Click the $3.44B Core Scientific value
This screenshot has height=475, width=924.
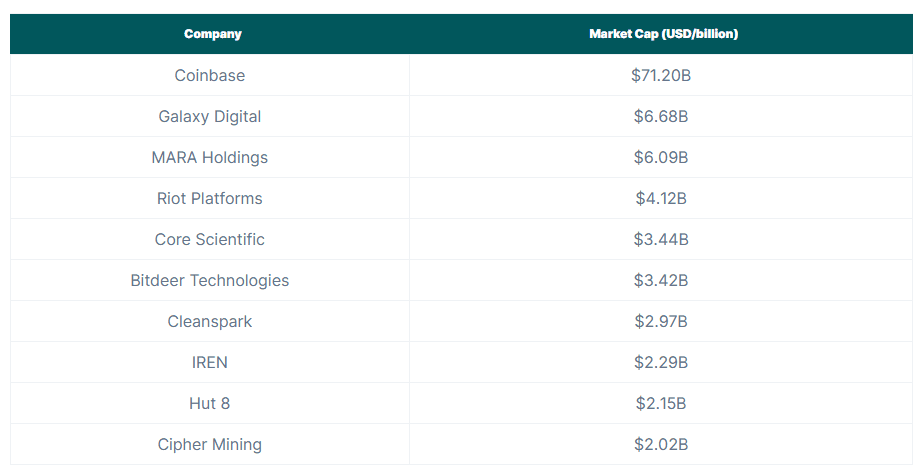(661, 240)
